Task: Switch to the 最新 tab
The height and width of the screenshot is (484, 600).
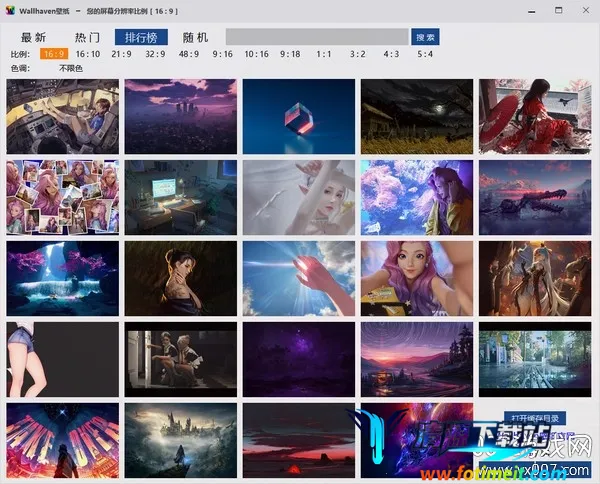Action: (x=34, y=37)
